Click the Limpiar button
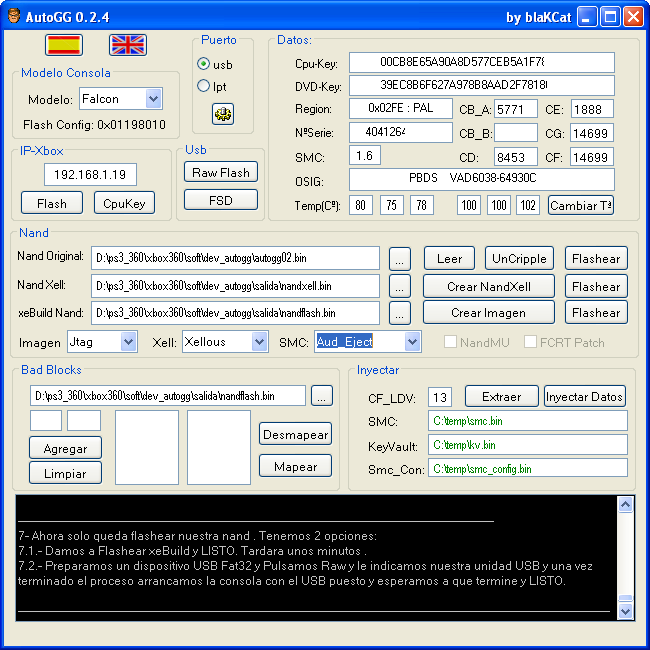Viewport: 650px width, 650px height. [x=65, y=473]
